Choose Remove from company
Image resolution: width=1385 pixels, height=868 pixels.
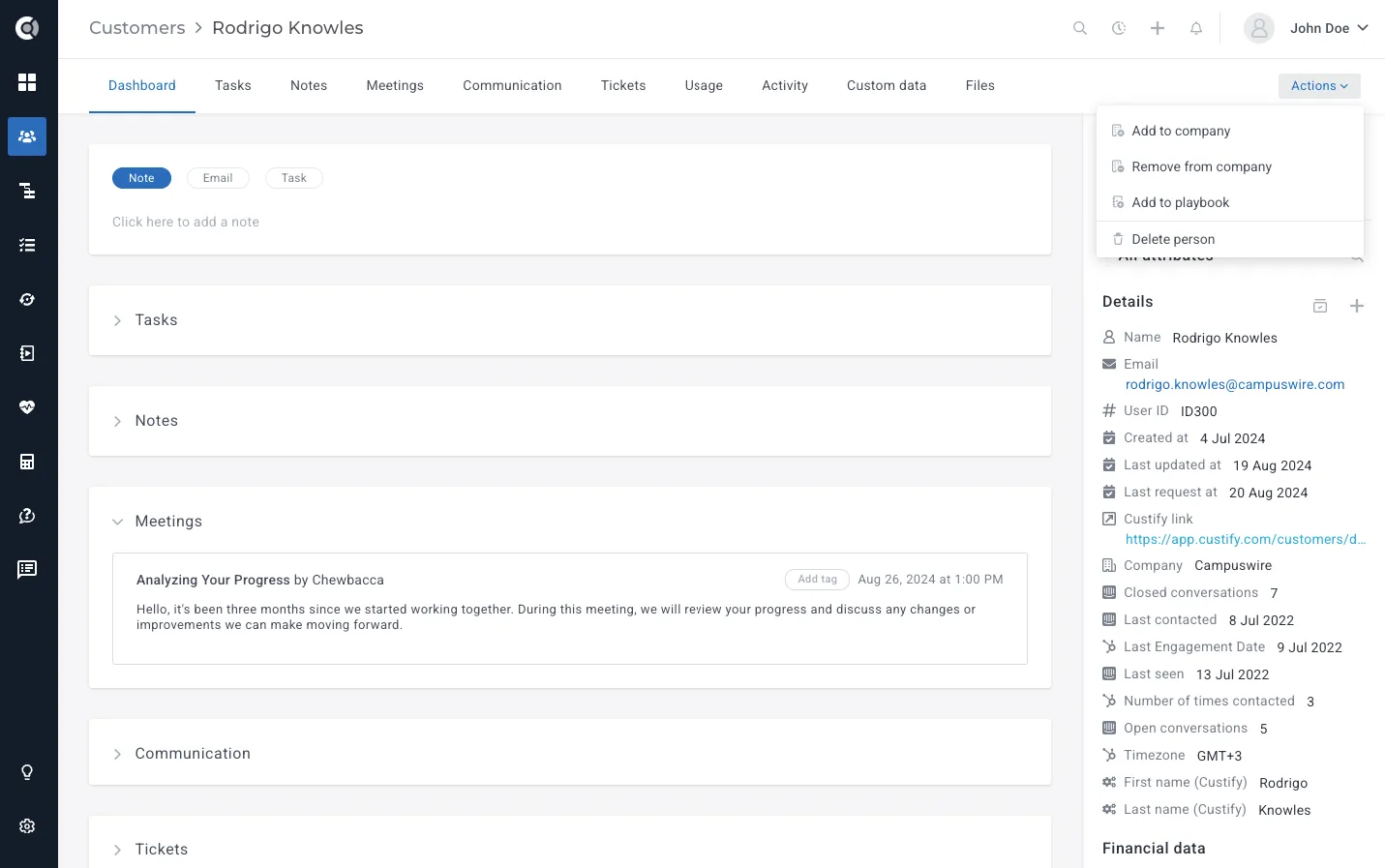1230,166
